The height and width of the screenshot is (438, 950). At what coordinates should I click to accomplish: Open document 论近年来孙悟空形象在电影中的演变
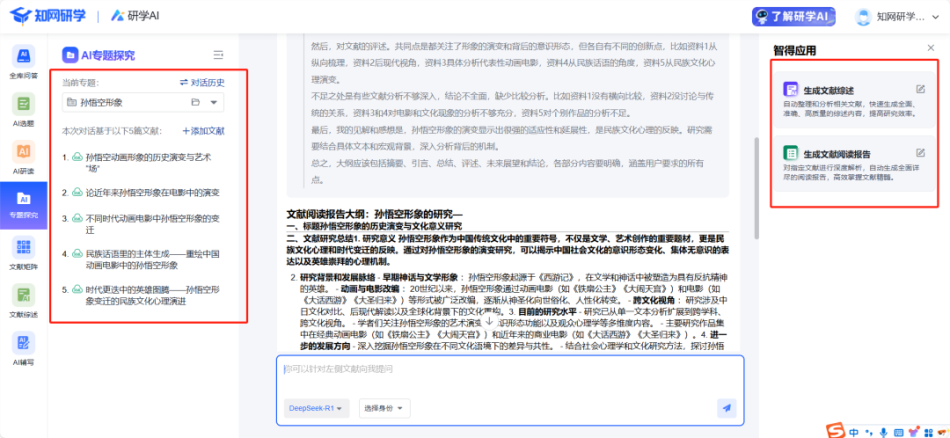[152, 192]
